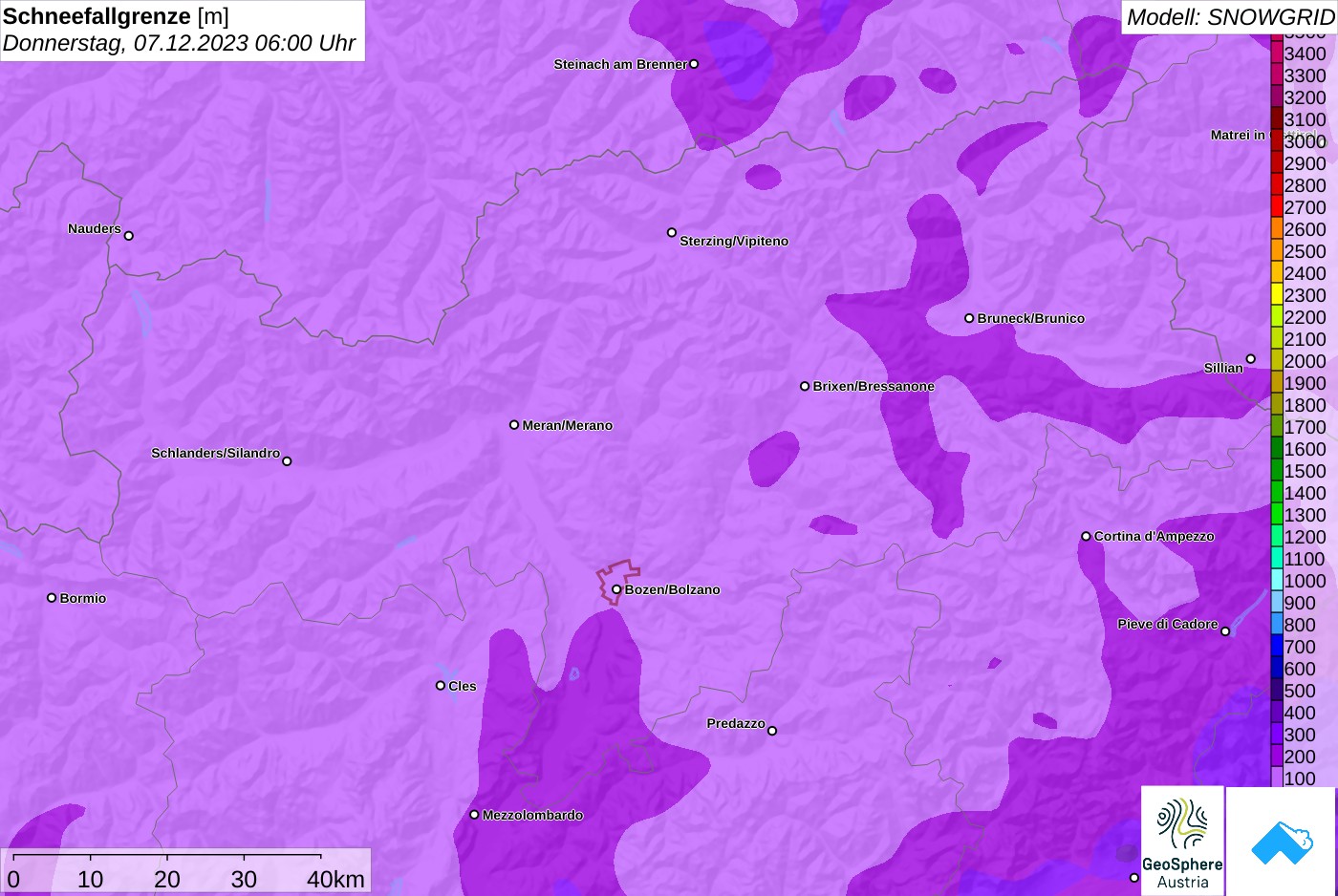Select the Pieve di Cadore marker dot
Screen dimensions: 1338x896
[1225, 631]
